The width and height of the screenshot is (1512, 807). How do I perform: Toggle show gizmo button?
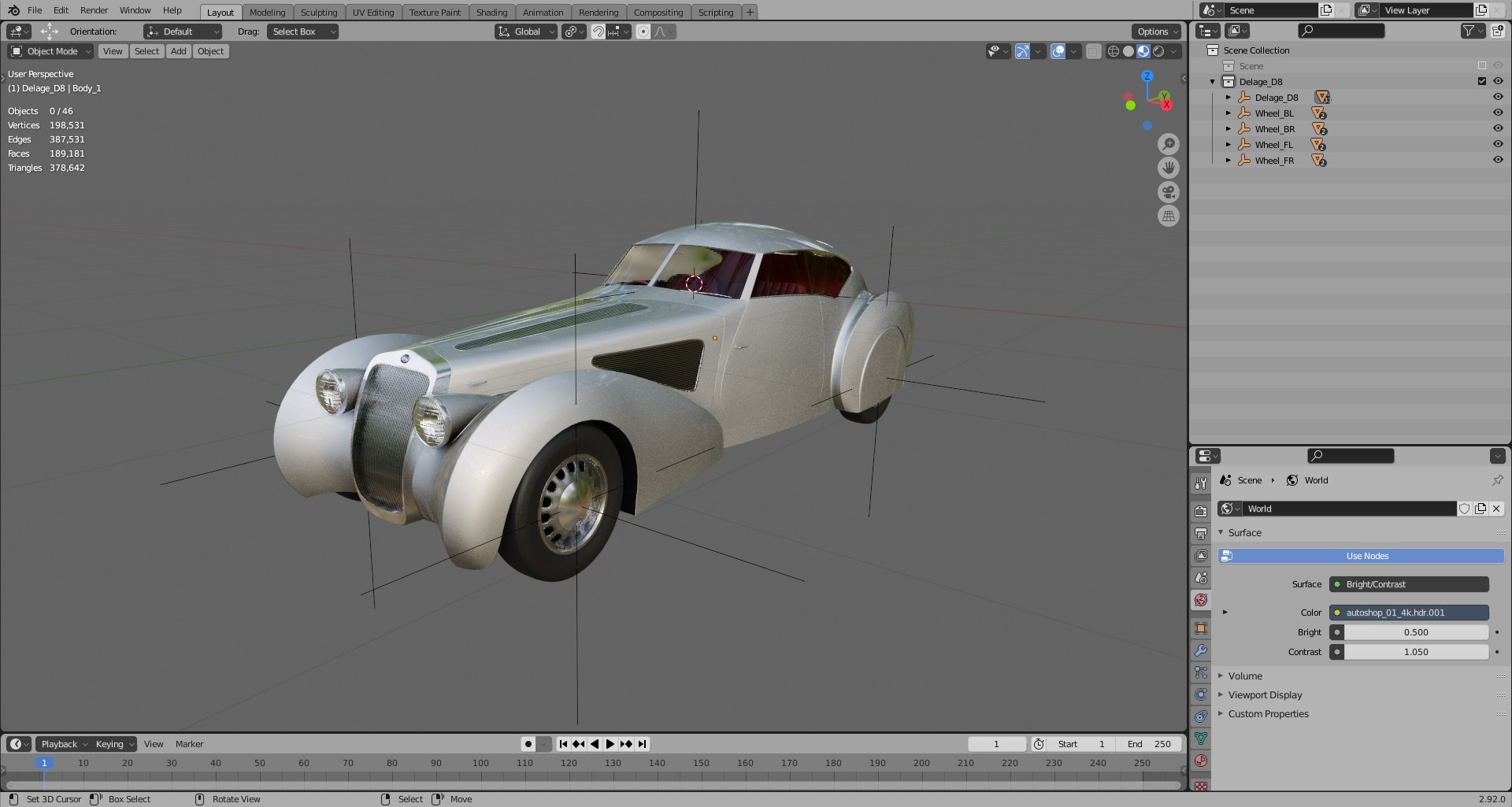click(1022, 51)
